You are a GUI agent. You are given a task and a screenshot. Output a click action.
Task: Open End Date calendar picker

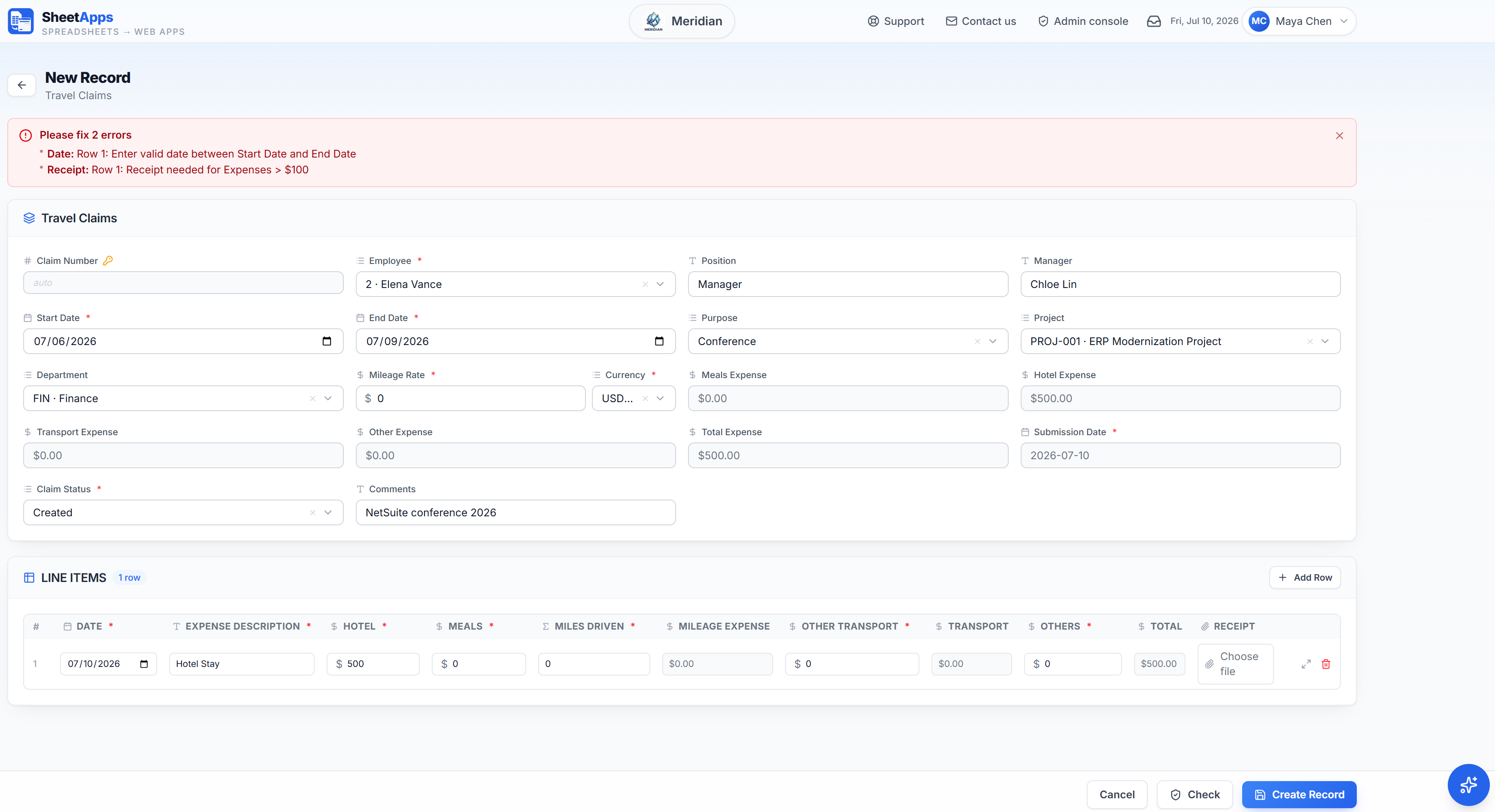tap(659, 341)
